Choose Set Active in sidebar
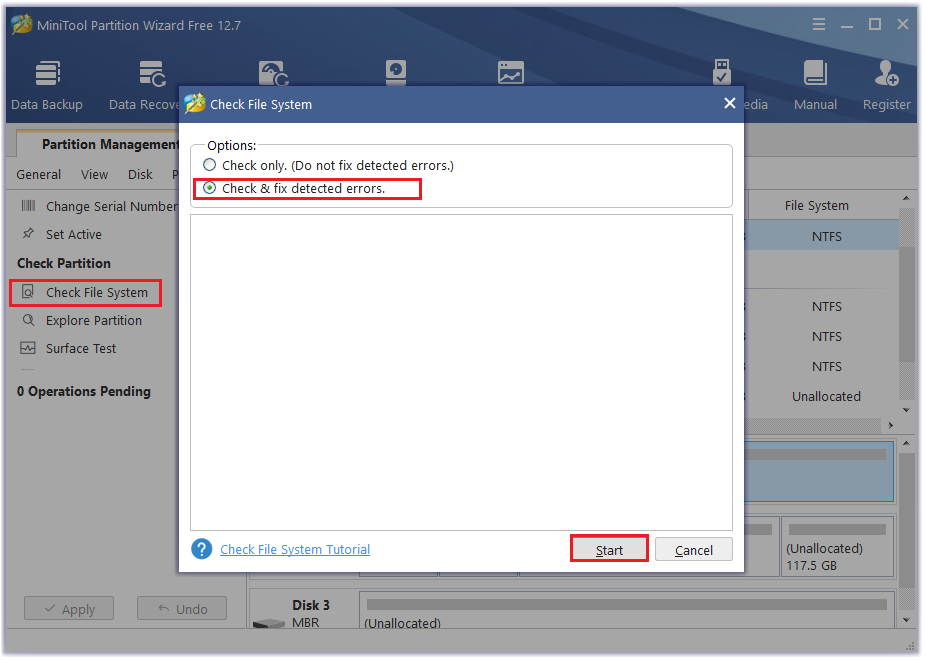Viewport: 926px width, 660px height. [61, 234]
